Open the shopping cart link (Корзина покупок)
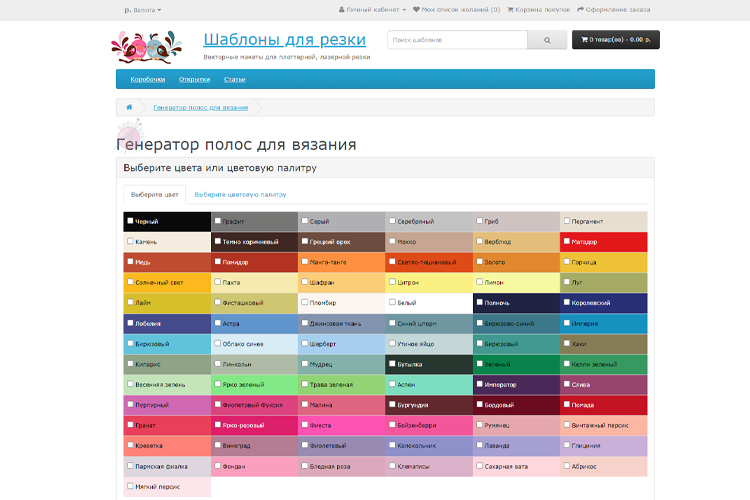 (539, 10)
